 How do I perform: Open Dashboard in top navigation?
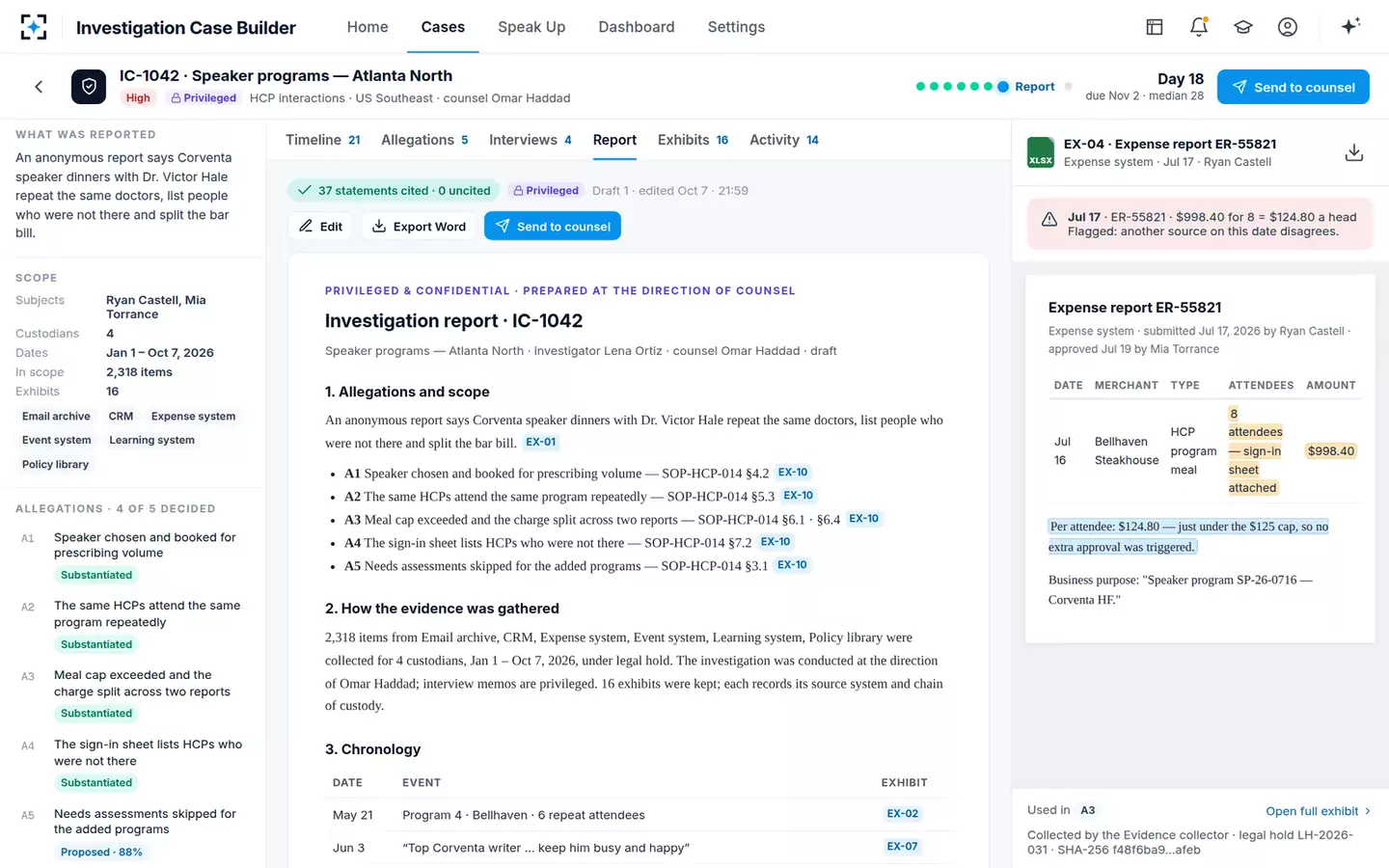tap(637, 27)
